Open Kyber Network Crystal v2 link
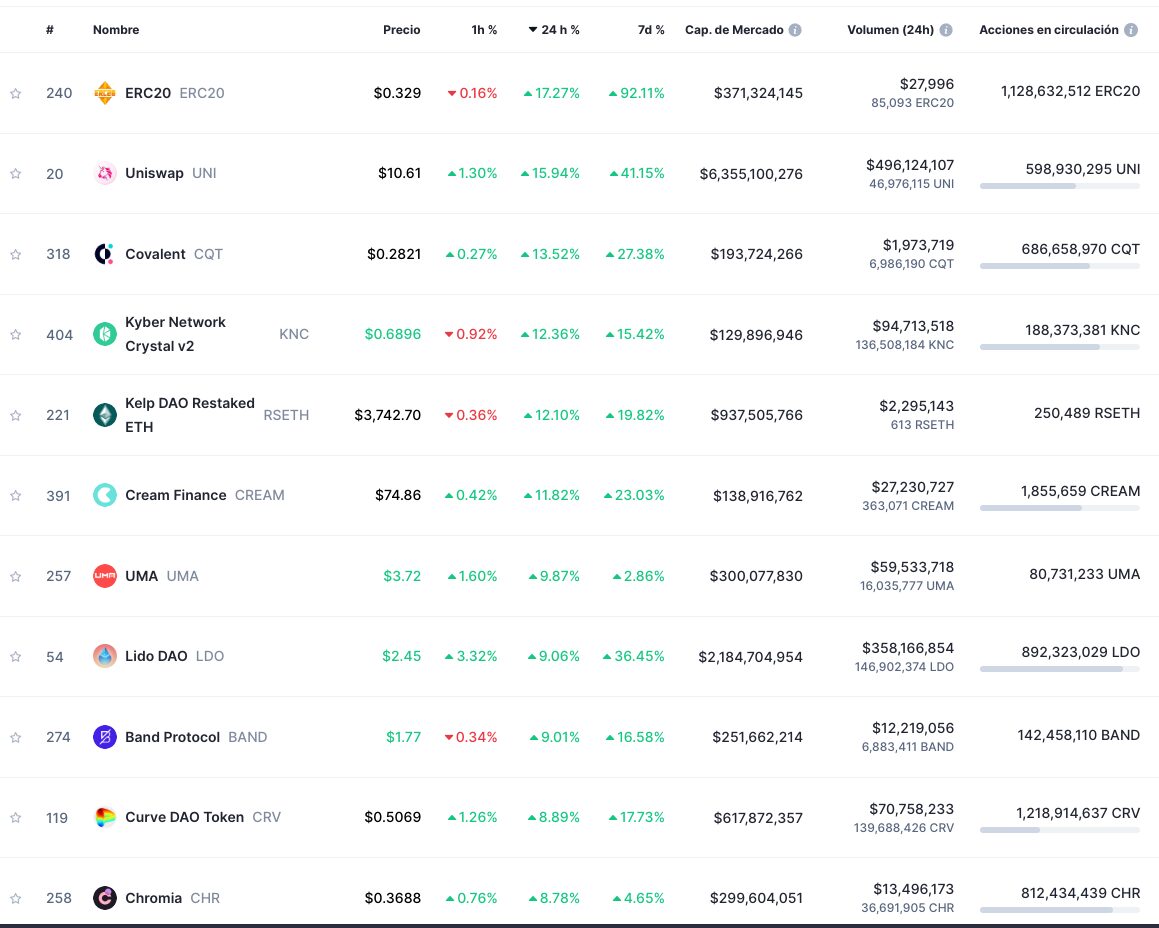1159x928 pixels. (175, 334)
